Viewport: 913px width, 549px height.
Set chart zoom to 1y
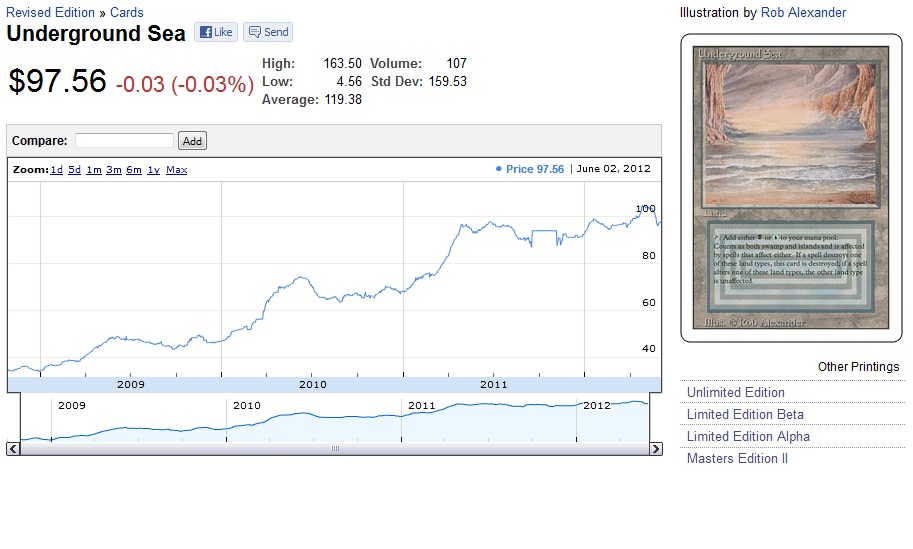(154, 170)
